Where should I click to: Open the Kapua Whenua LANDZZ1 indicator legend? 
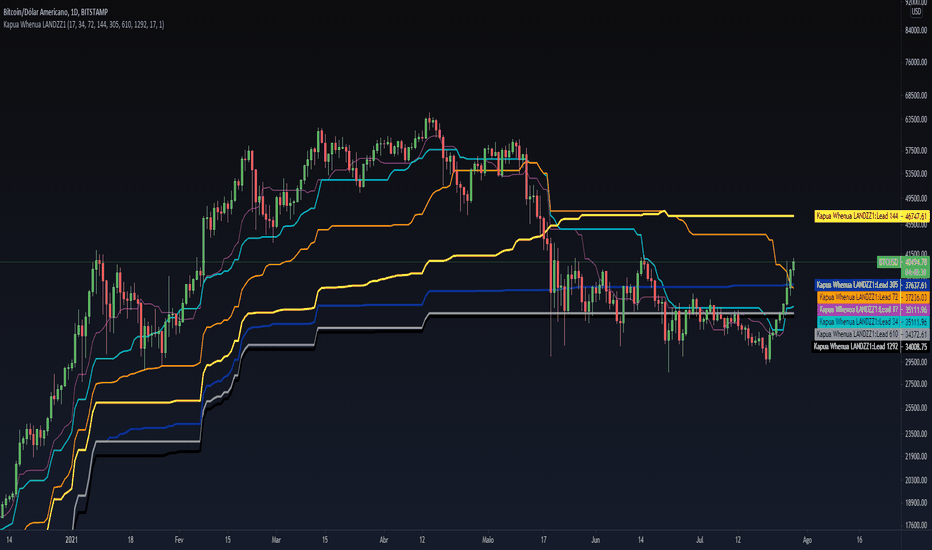(84, 24)
